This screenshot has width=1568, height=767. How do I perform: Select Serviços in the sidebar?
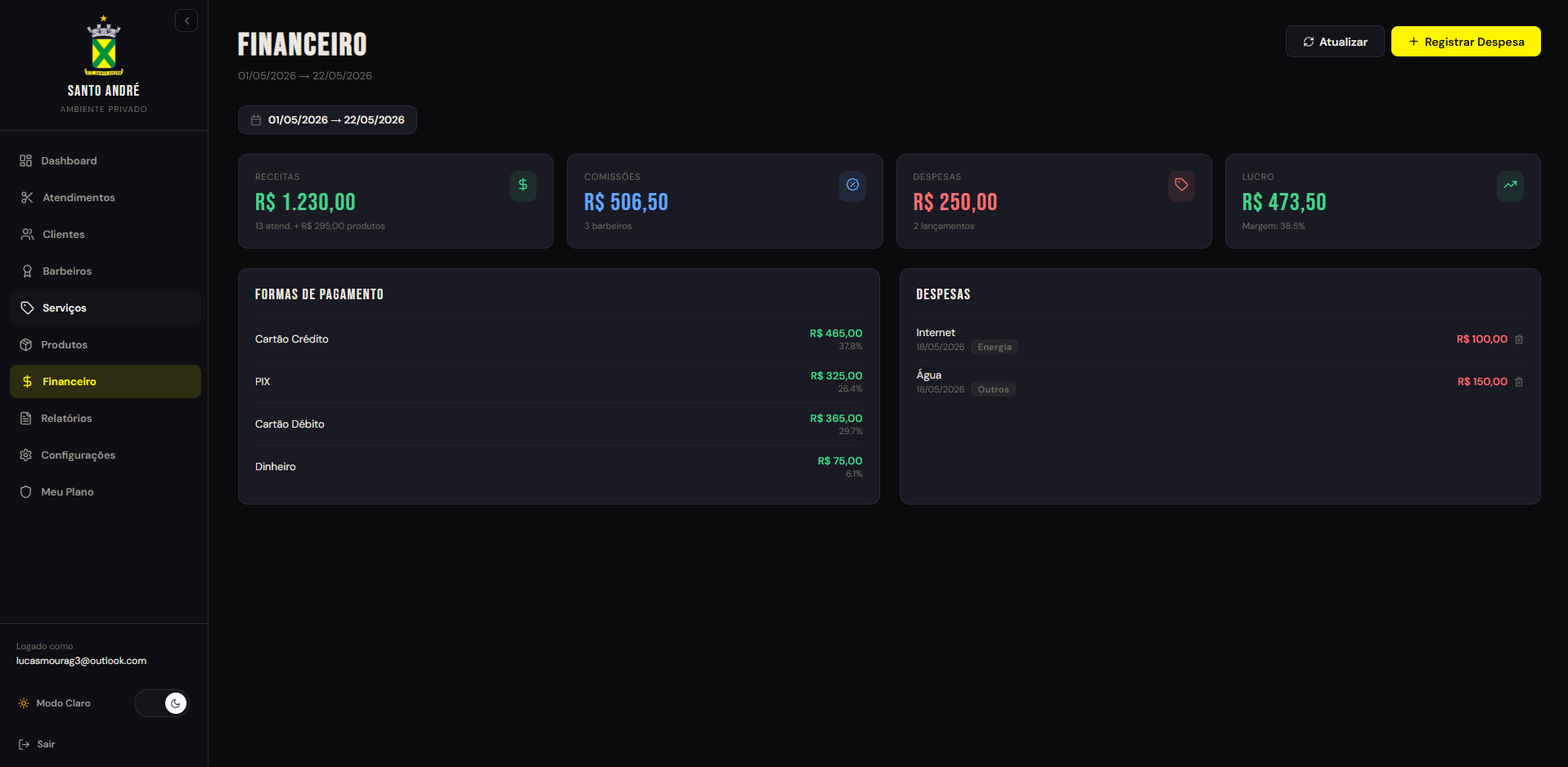click(x=106, y=308)
